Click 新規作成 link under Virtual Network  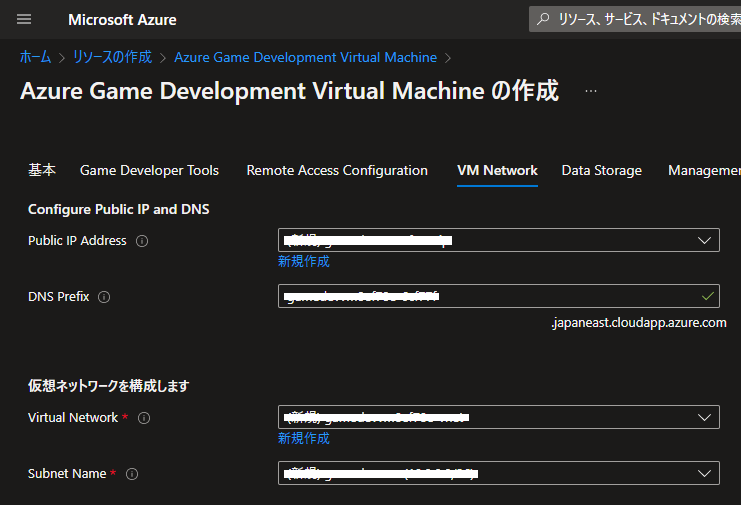[303, 438]
